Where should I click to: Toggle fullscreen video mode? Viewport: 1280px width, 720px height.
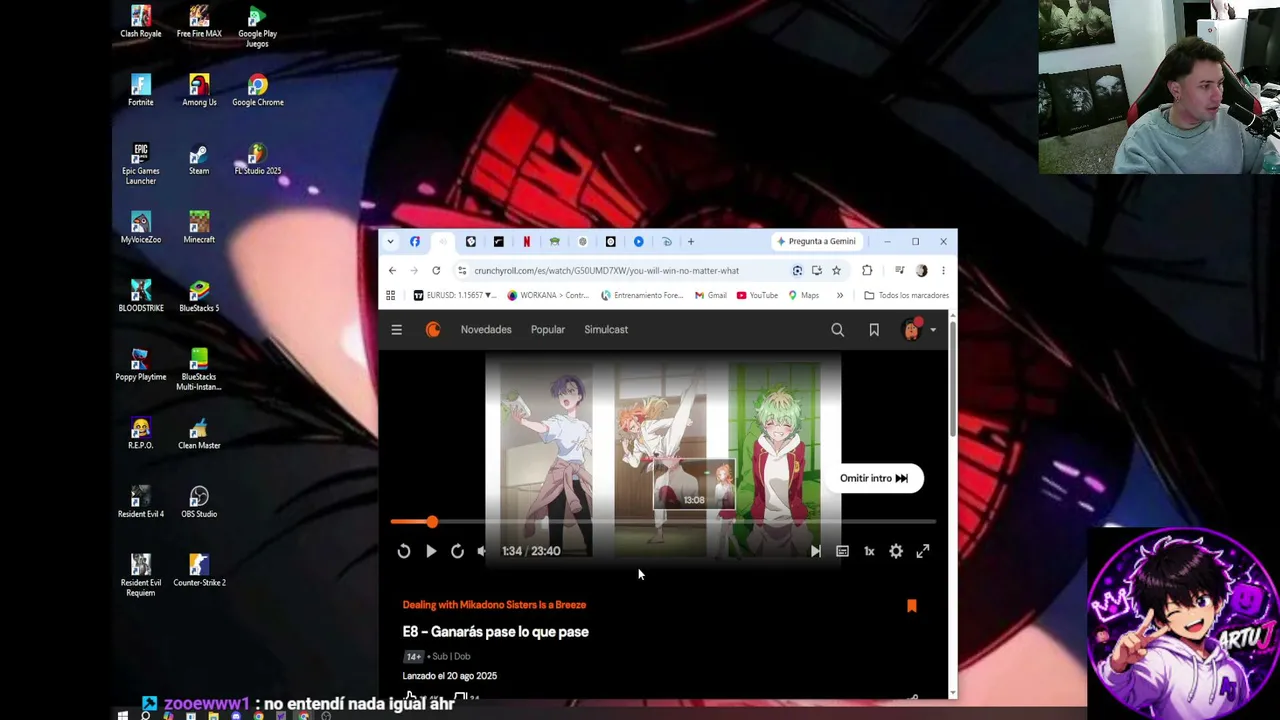923,551
